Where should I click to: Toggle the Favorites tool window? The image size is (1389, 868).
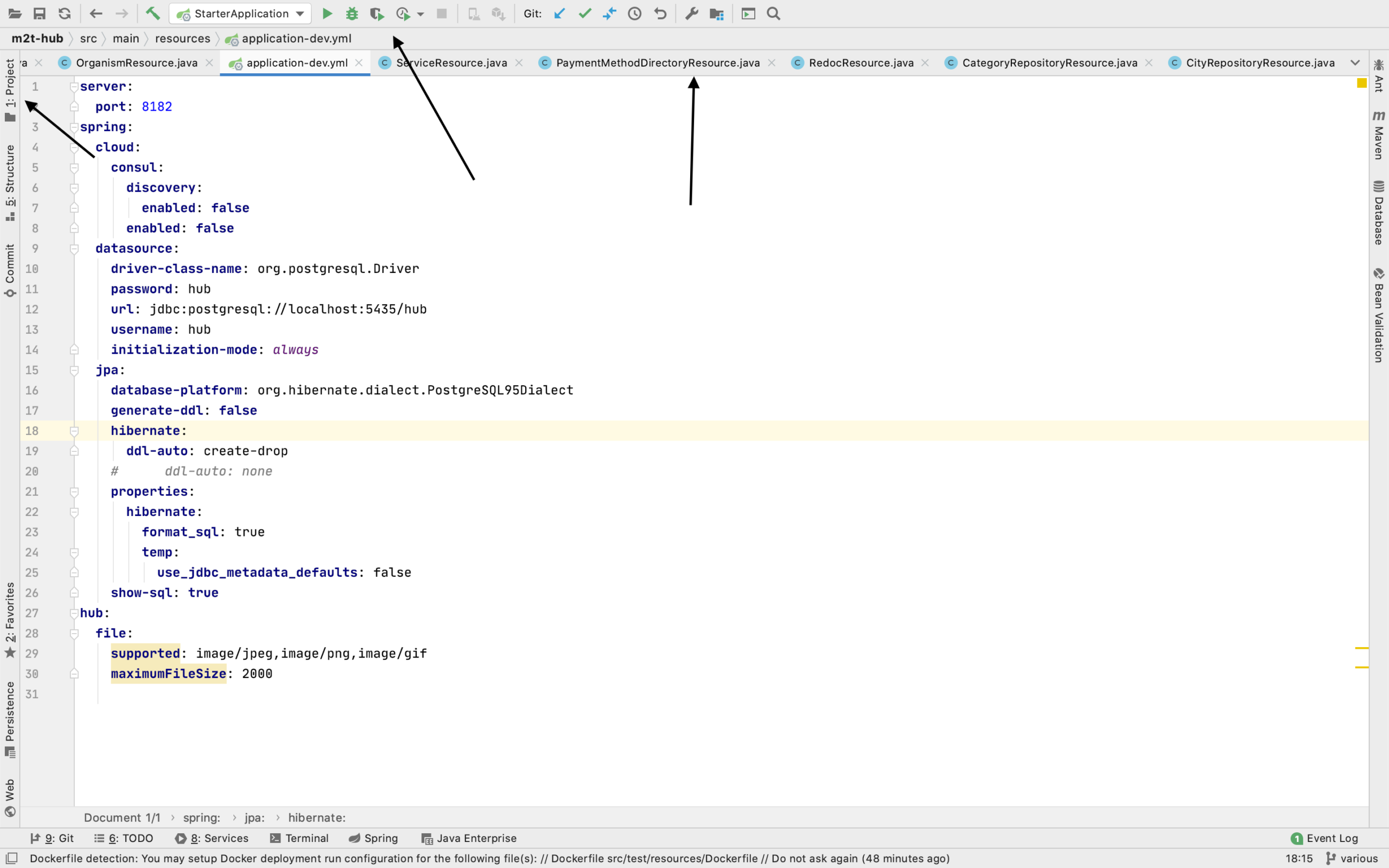pos(10,620)
